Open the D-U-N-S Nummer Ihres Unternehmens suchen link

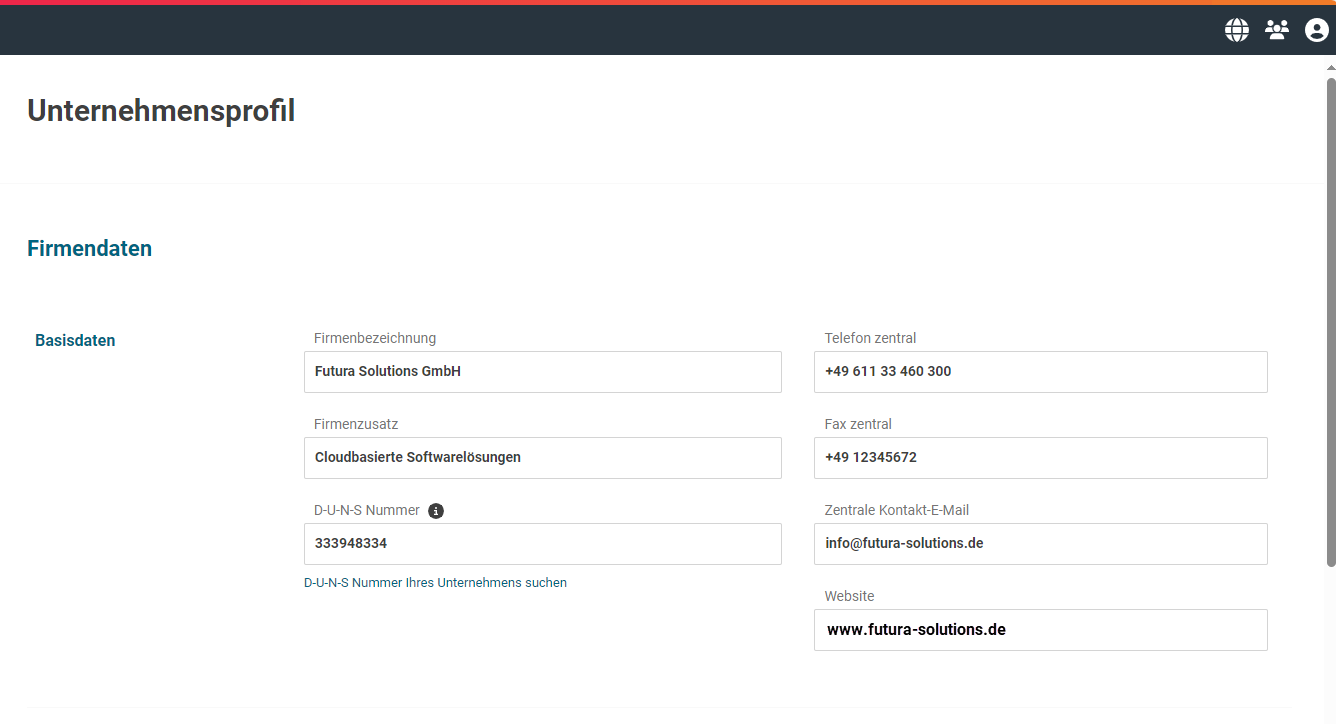coord(435,583)
